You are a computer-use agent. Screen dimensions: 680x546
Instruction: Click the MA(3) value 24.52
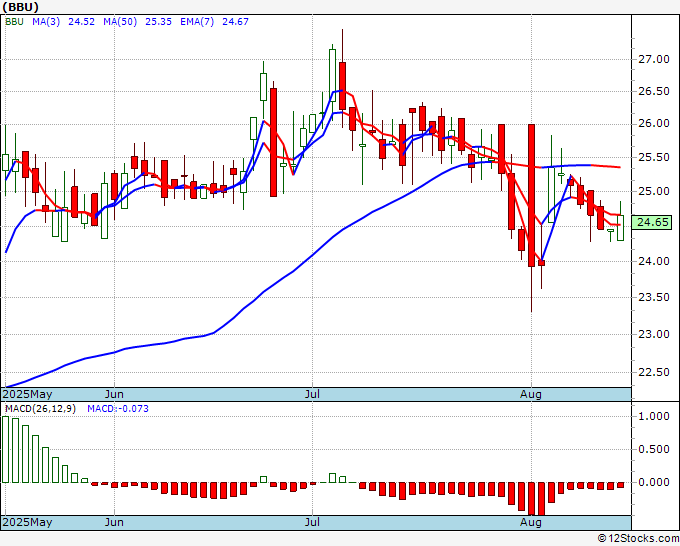(x=81, y=22)
